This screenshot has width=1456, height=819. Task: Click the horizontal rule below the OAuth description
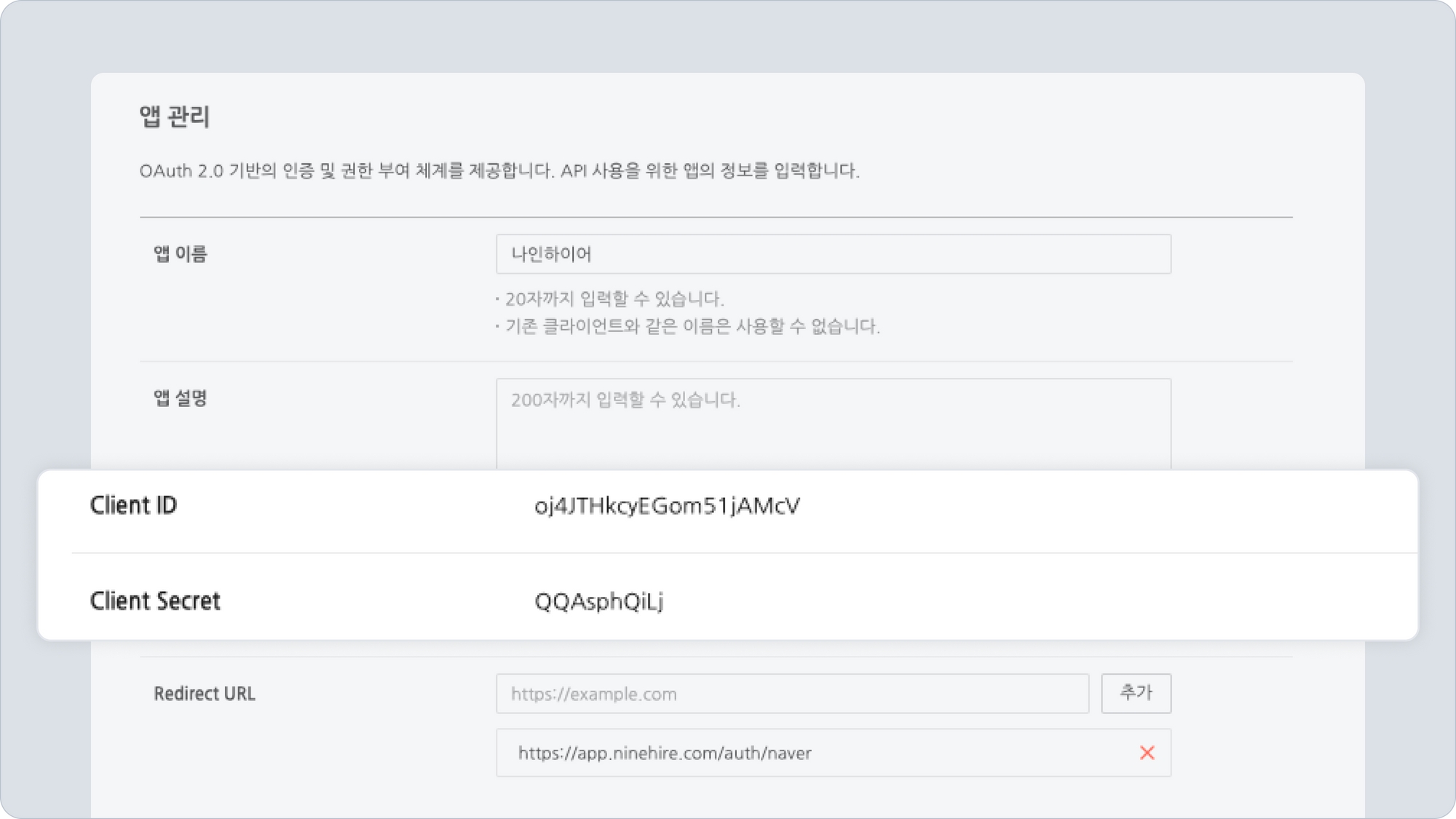tap(716, 217)
